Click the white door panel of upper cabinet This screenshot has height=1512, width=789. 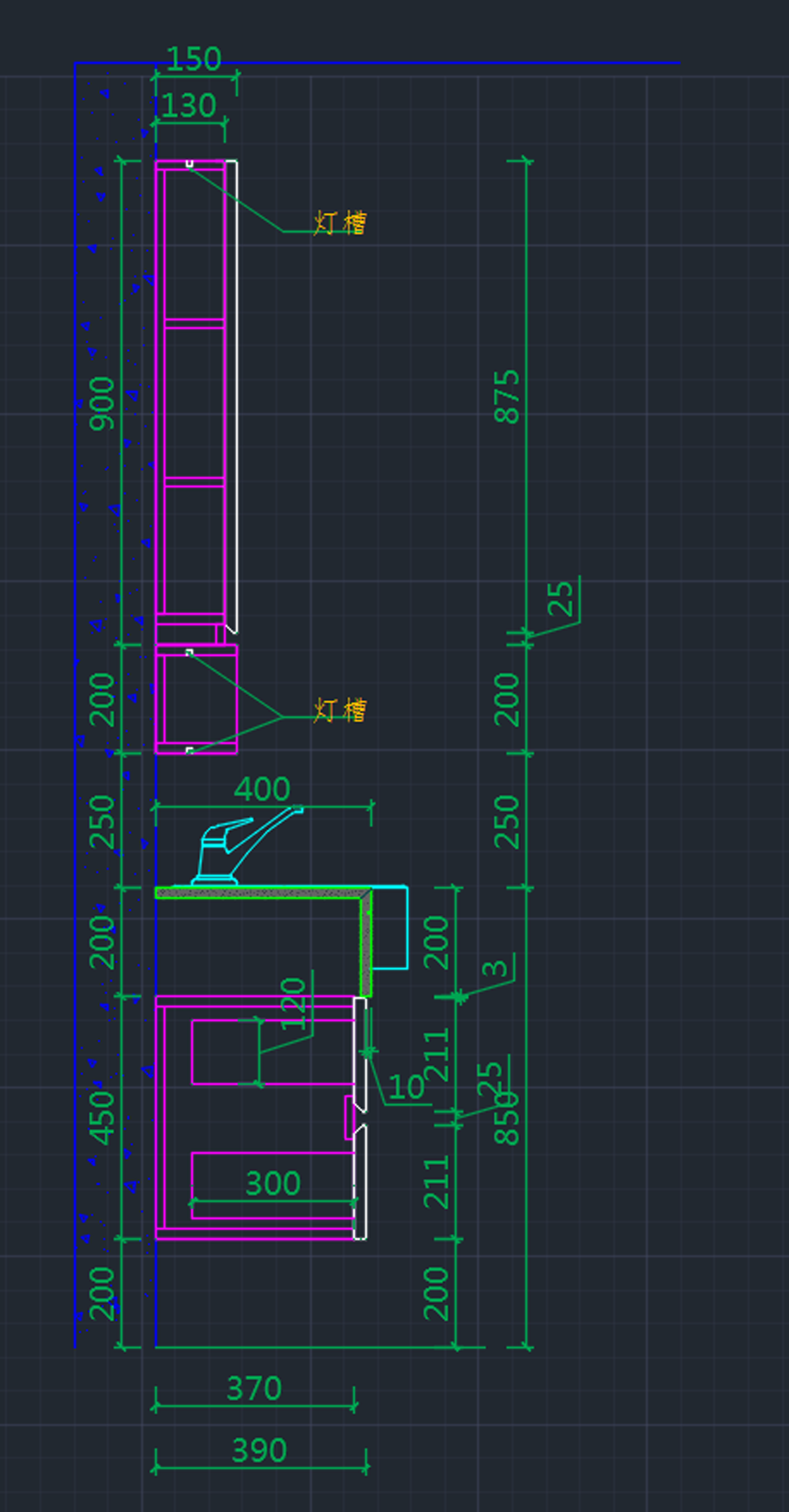point(231,394)
